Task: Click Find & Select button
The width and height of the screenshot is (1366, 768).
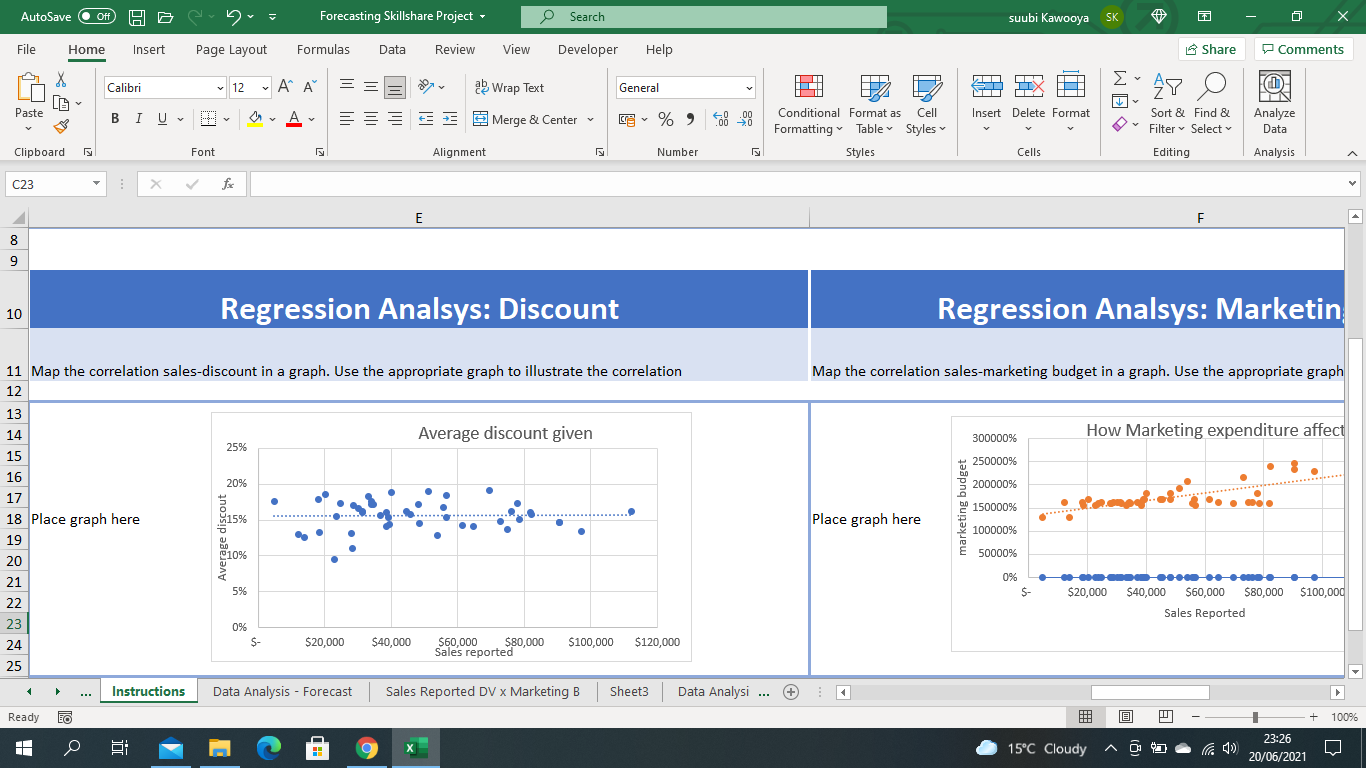Action: (x=1212, y=104)
